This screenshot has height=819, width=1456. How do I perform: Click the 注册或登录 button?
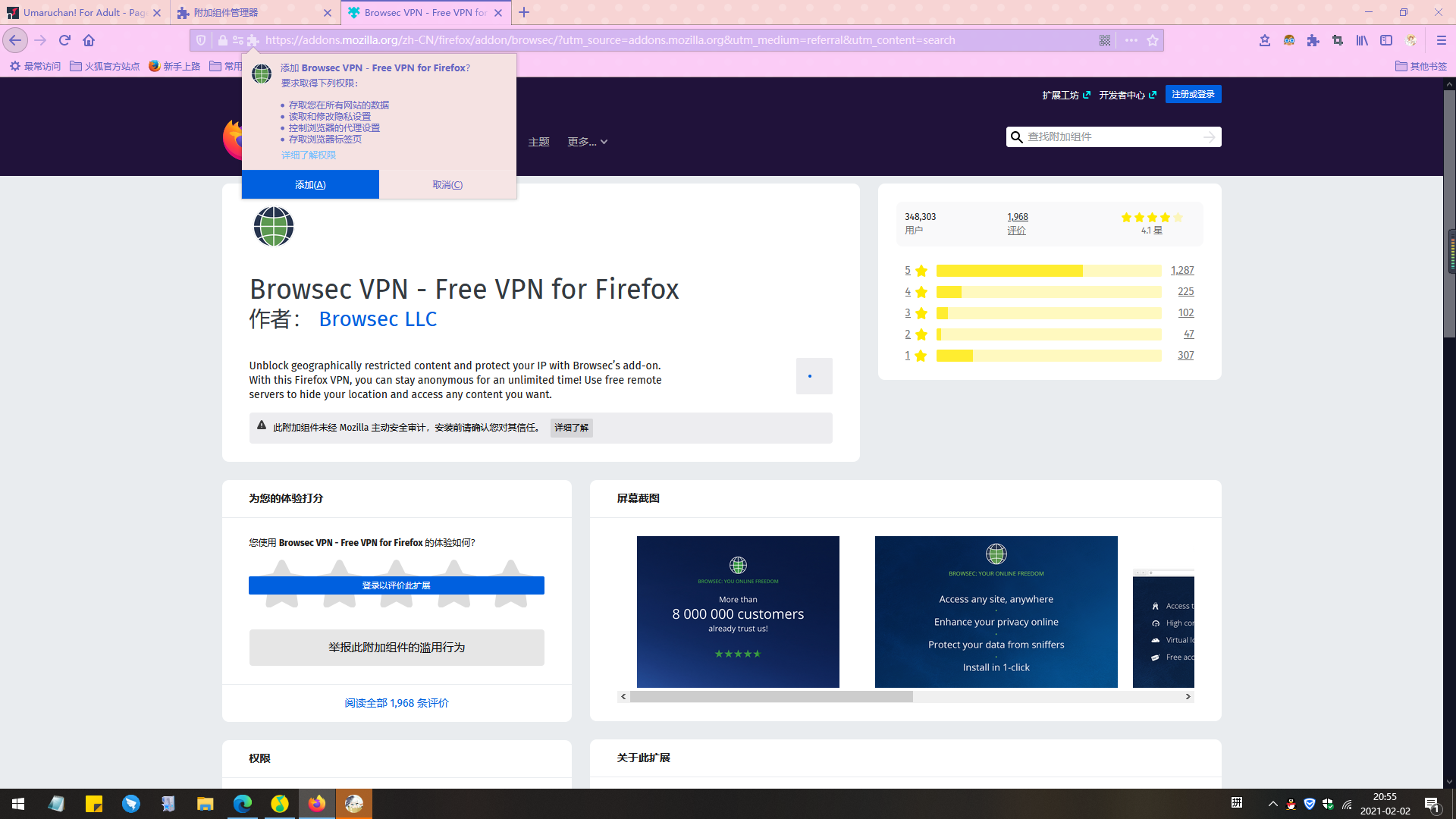(x=1193, y=94)
